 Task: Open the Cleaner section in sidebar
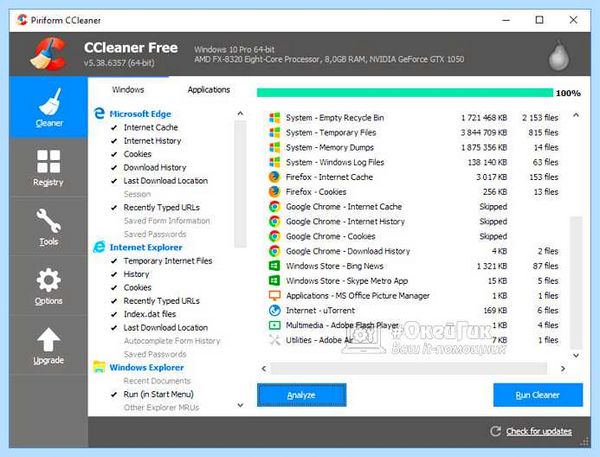coord(49,107)
